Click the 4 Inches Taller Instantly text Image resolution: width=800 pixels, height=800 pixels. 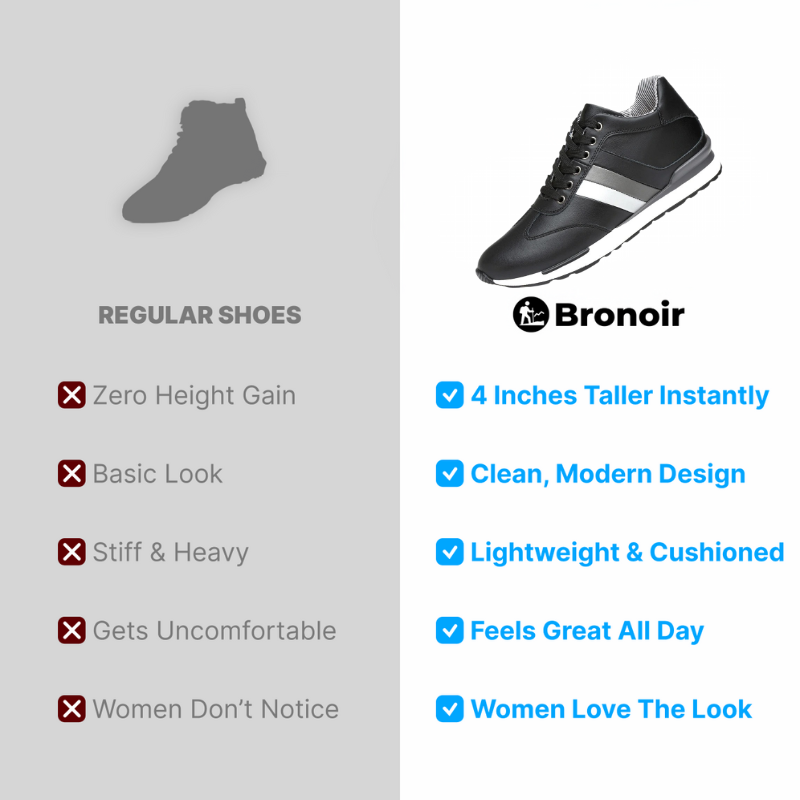pos(620,395)
